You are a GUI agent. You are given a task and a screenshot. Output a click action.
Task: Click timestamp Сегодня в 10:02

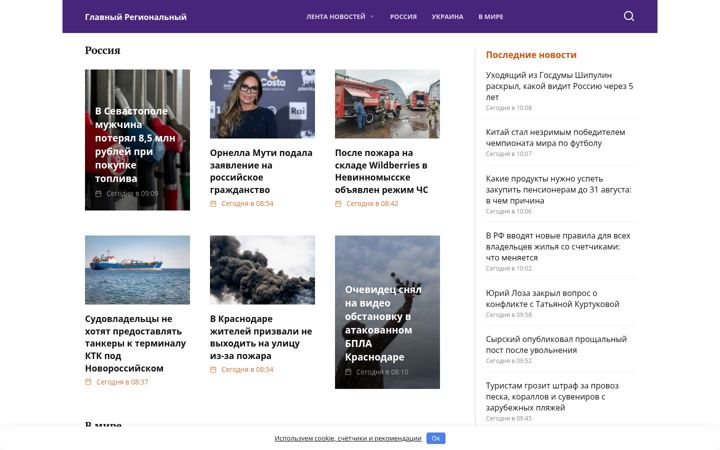(509, 269)
